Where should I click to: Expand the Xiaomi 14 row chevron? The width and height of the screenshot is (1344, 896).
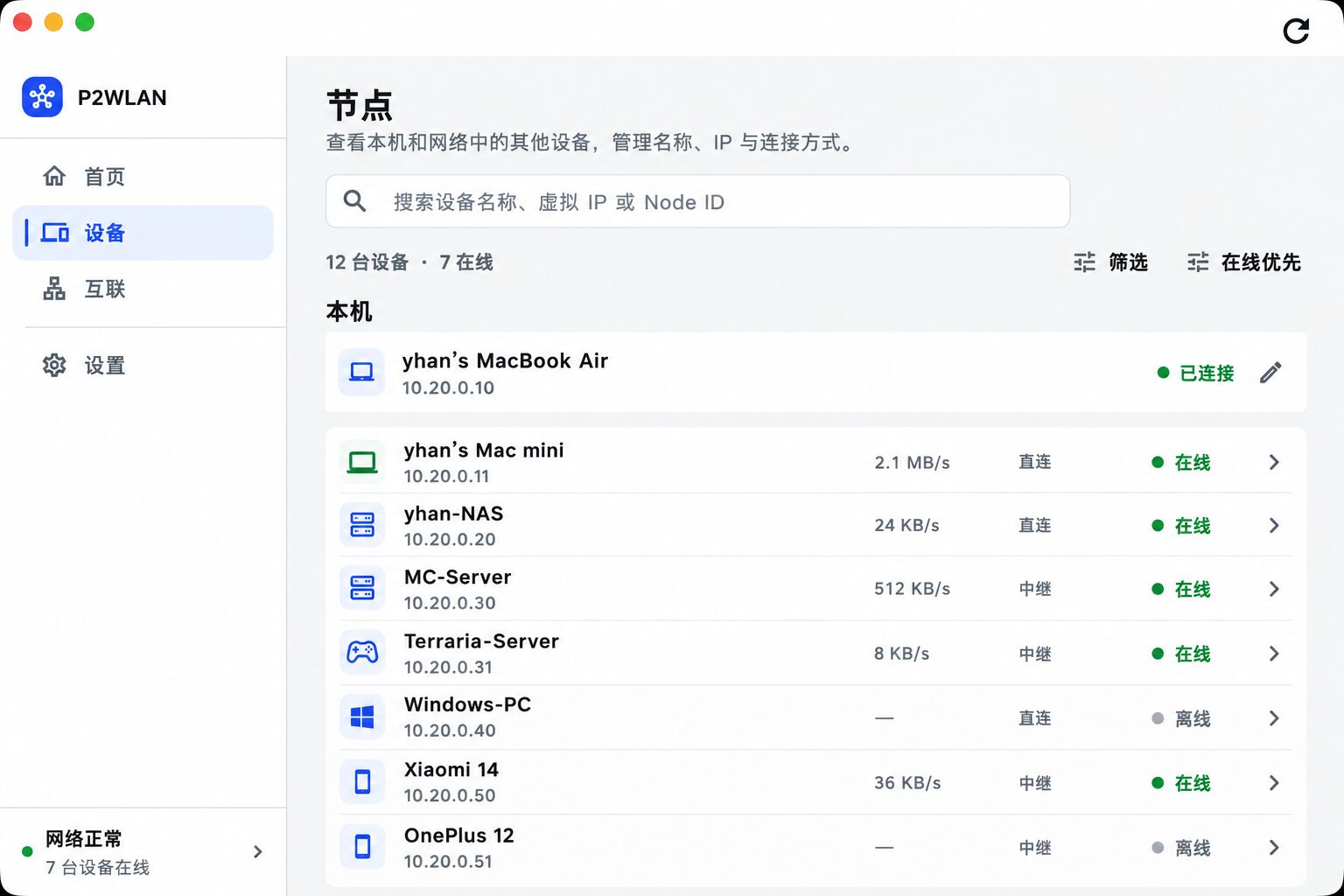click(x=1274, y=783)
